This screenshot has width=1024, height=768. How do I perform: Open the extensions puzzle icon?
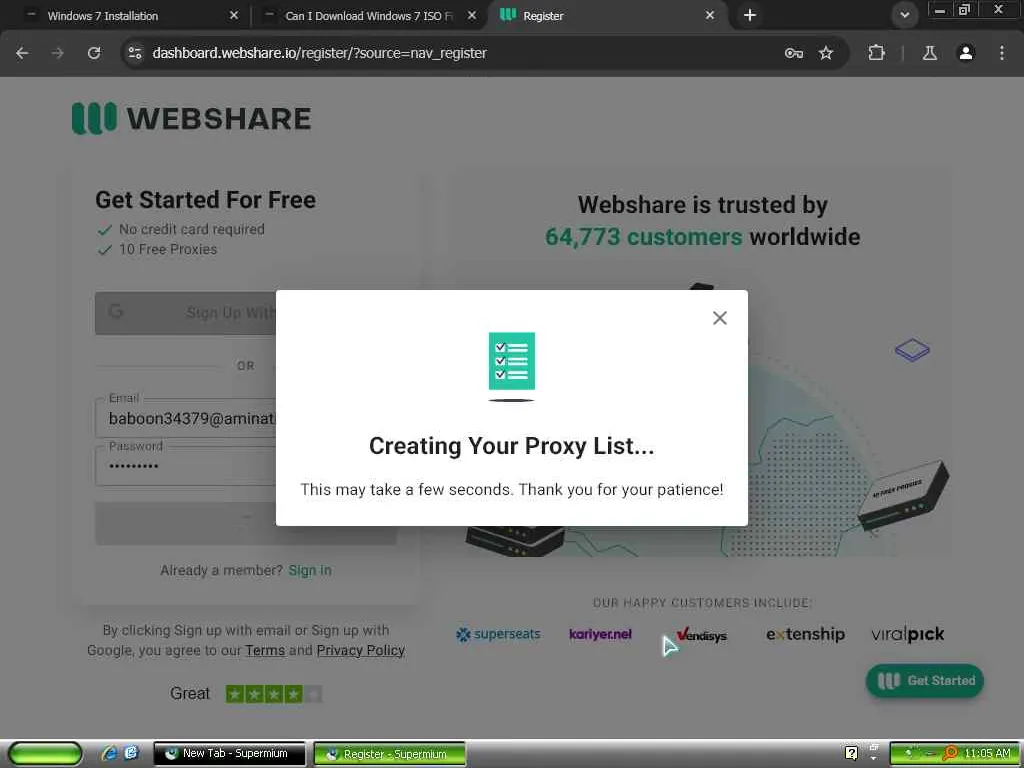click(876, 53)
